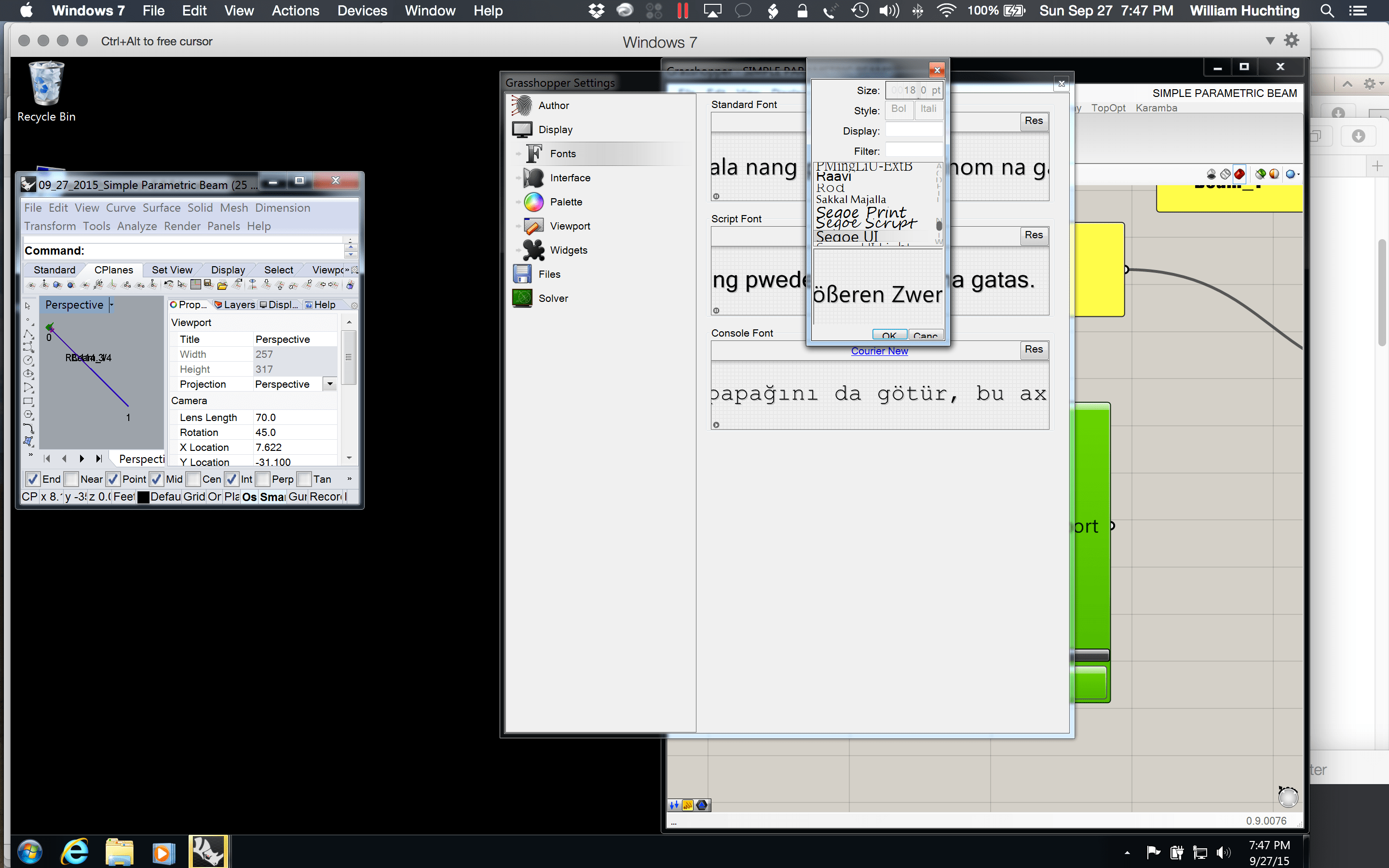Open the Files floppy disk icon

tap(522, 274)
